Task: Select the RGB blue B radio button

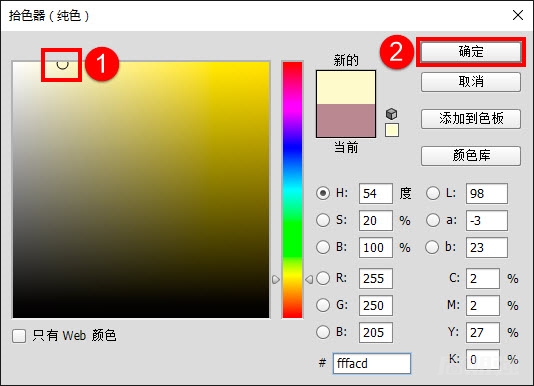Action: pyautogui.click(x=323, y=332)
